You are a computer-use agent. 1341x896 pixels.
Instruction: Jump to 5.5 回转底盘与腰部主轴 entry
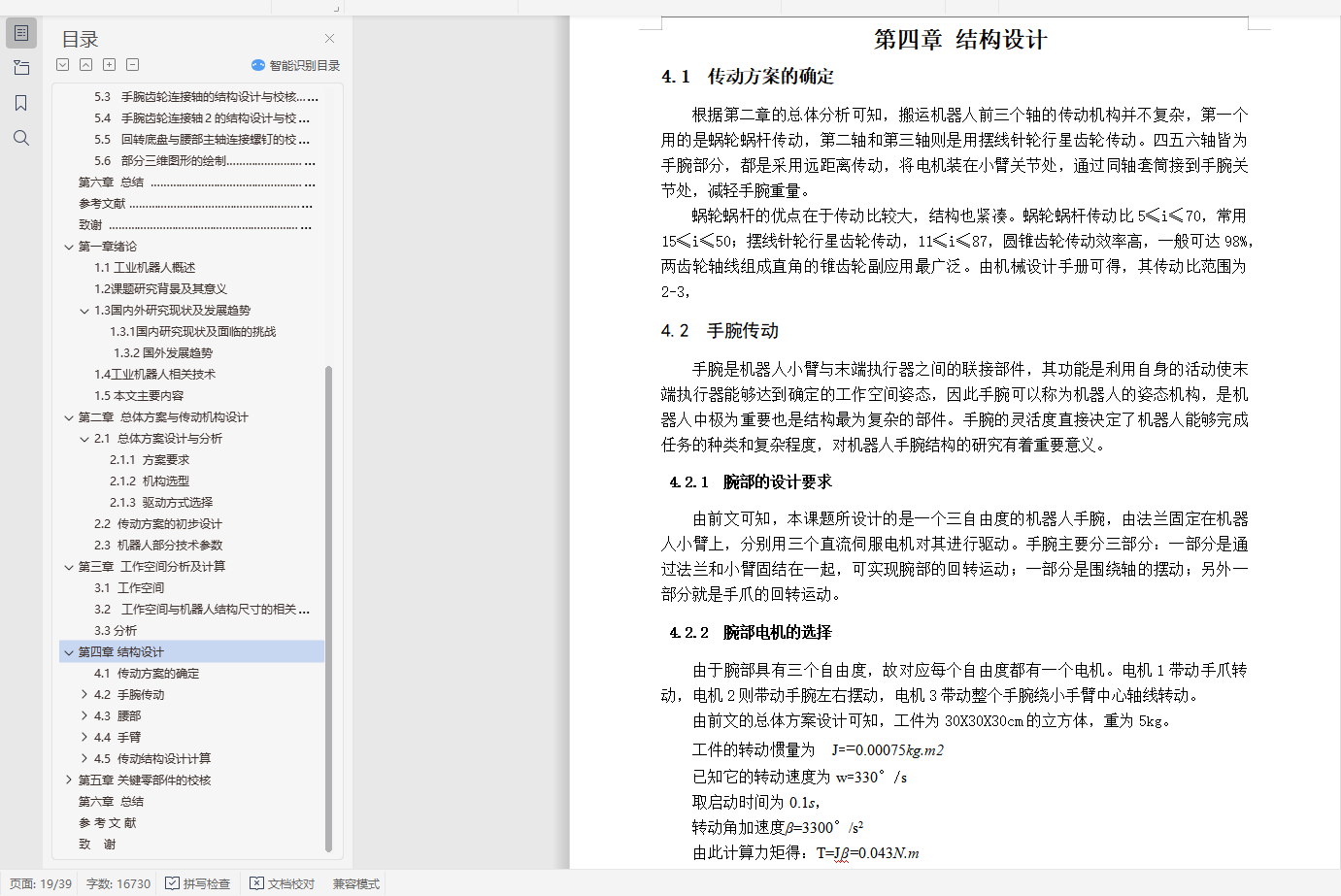203,140
